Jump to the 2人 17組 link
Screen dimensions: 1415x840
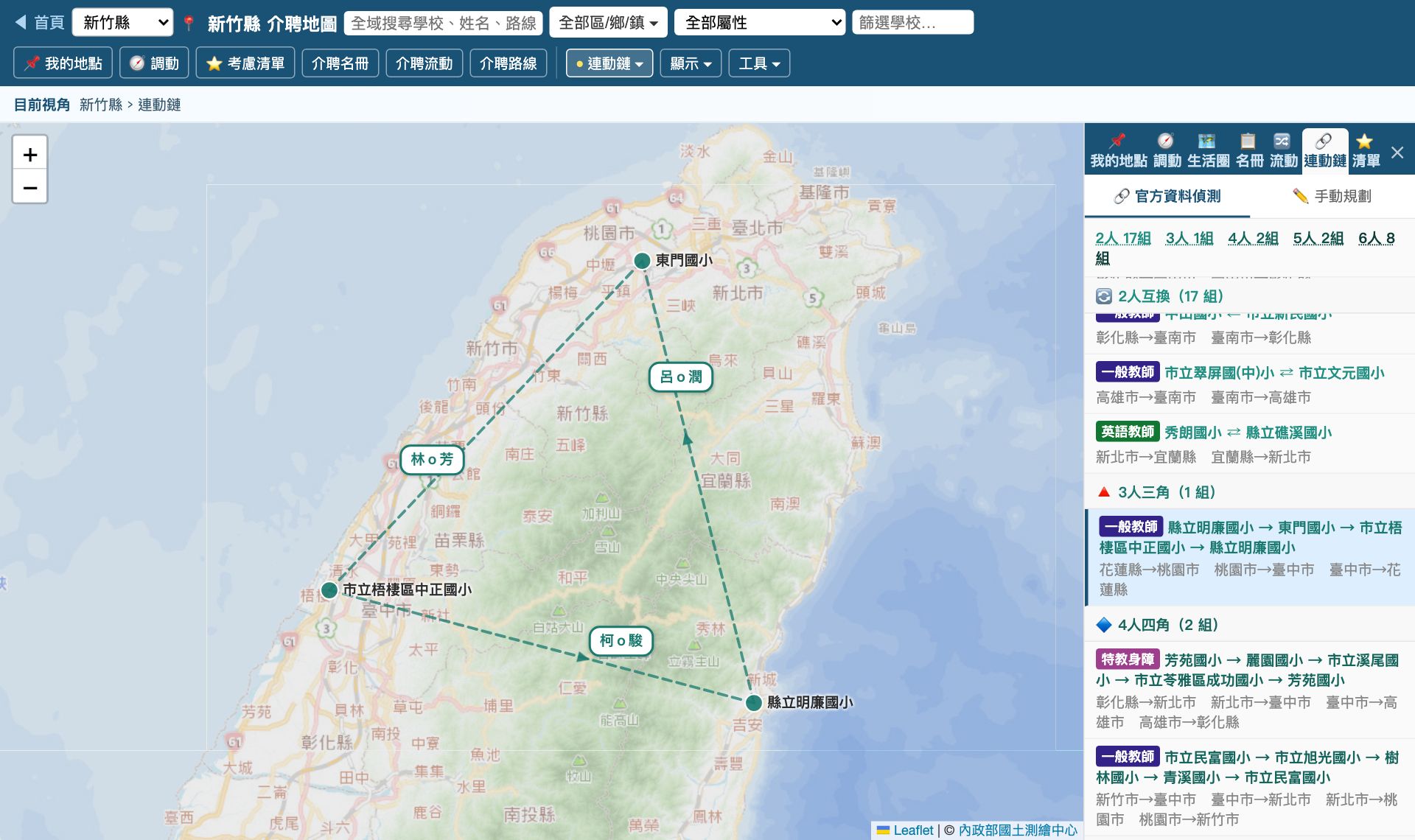coord(1122,238)
